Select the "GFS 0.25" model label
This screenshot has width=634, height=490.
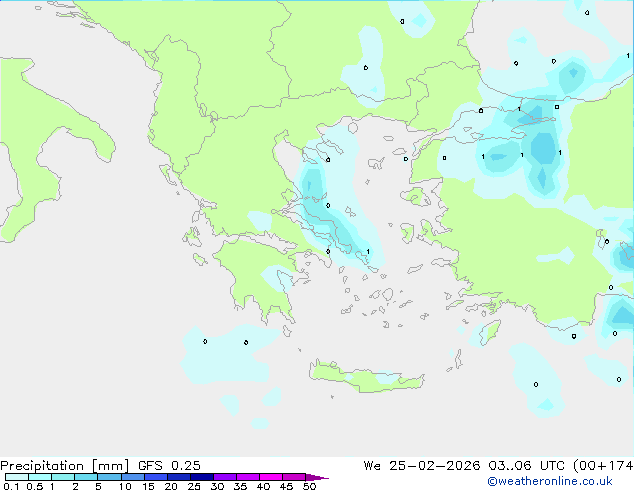pos(169,466)
